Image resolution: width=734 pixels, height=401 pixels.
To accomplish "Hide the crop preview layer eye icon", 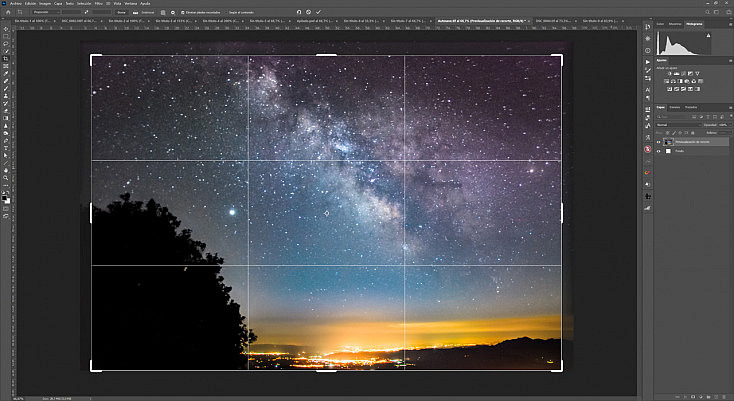I will click(x=658, y=142).
